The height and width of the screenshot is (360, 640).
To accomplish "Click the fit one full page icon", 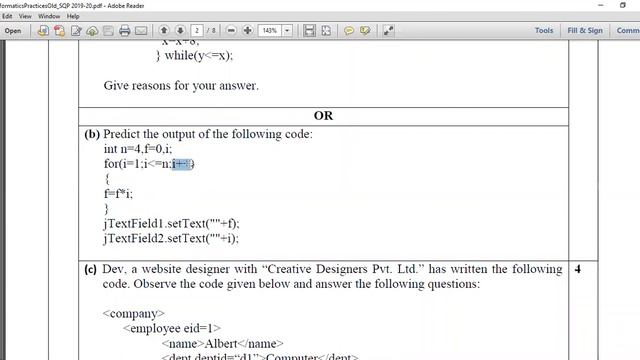I will (x=326, y=31).
